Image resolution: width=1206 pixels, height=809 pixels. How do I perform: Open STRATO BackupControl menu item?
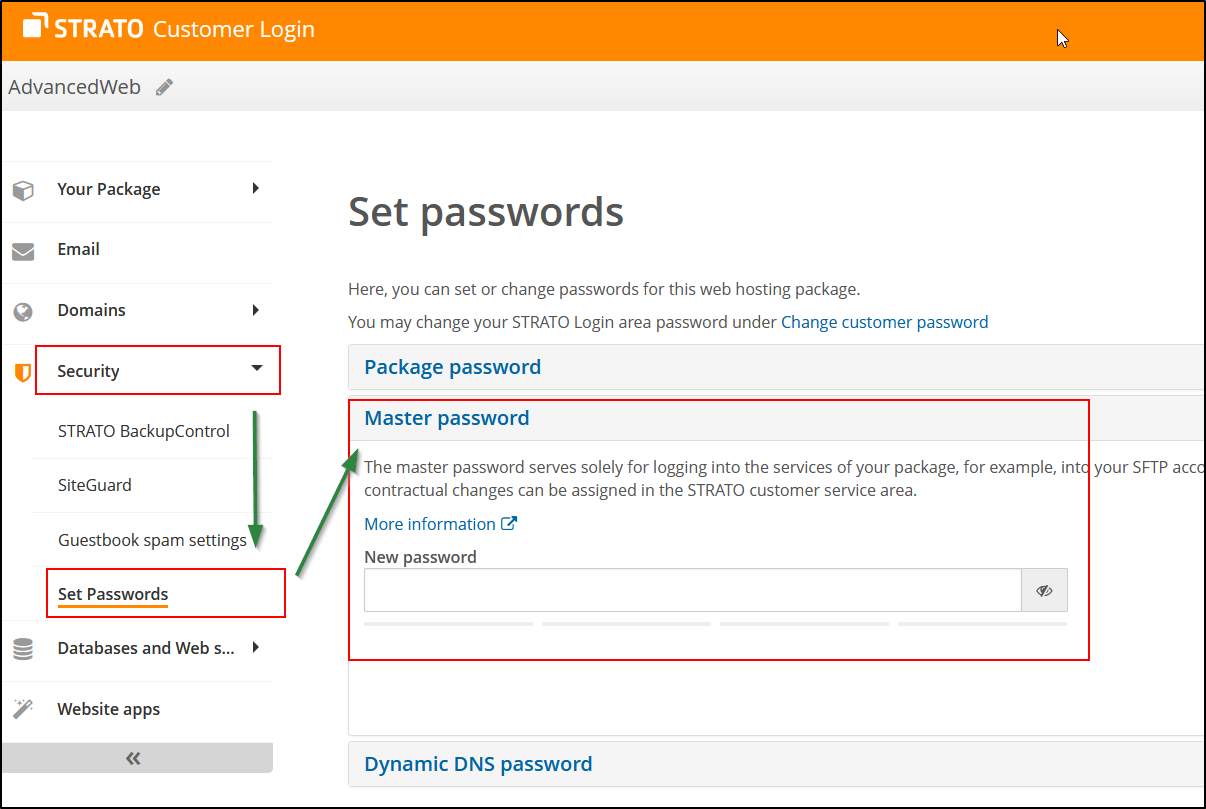(x=144, y=431)
